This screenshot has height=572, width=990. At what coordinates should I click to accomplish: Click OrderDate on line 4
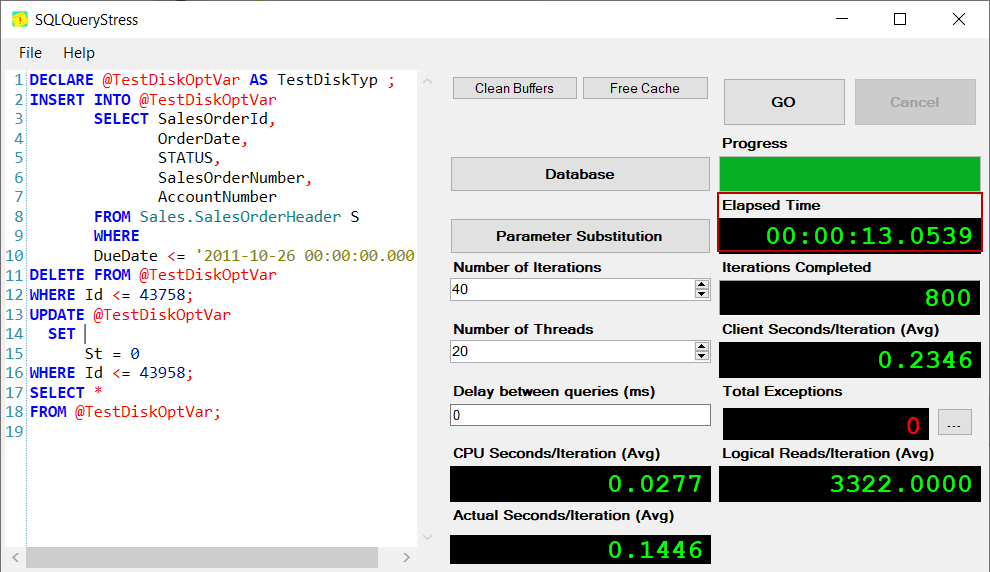point(199,139)
